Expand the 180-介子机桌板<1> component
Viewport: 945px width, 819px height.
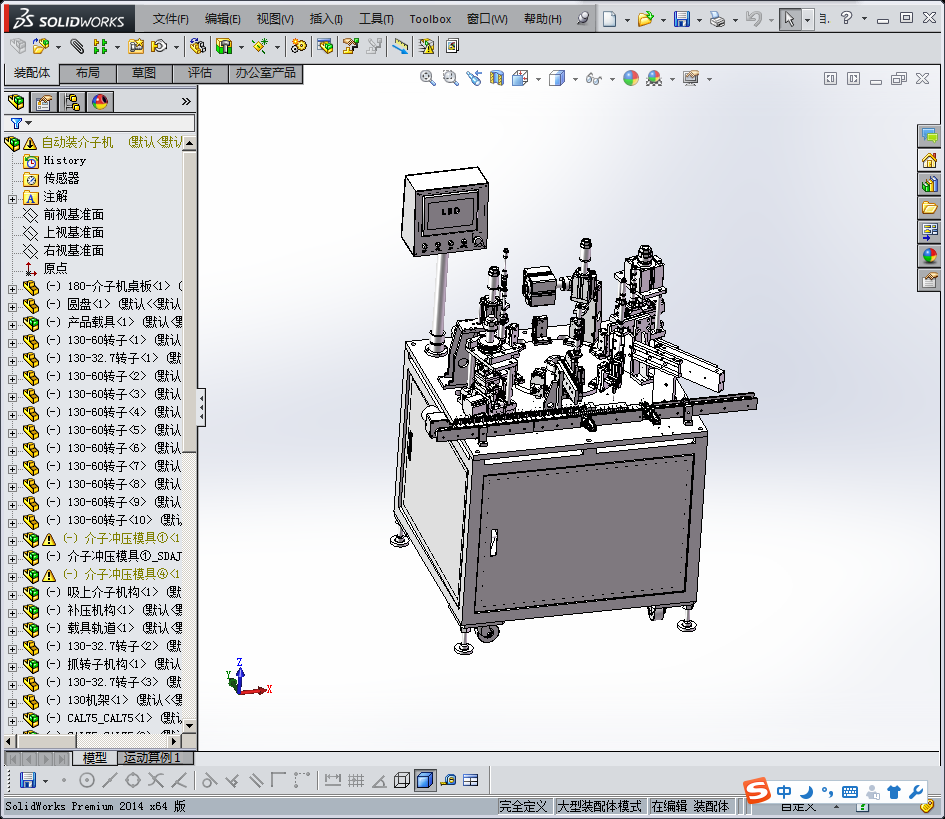12,289
